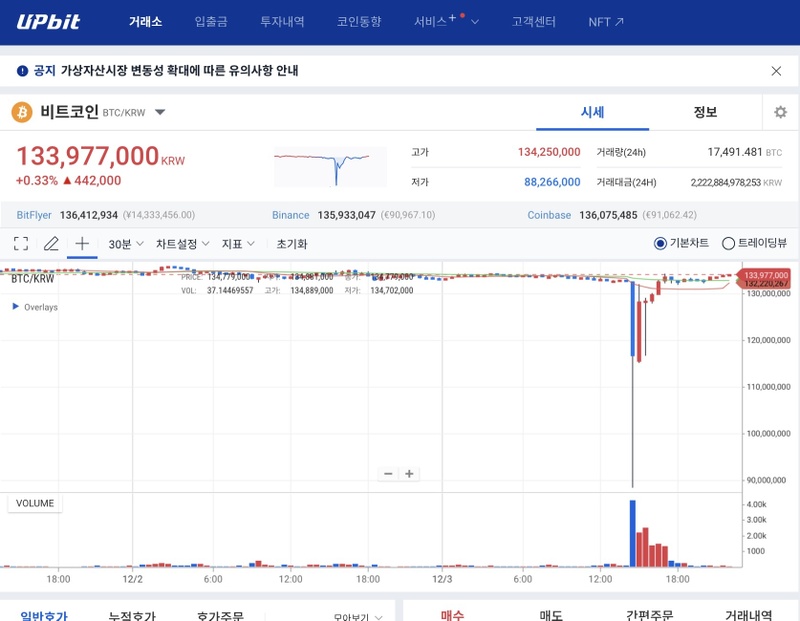This screenshot has width=800, height=621.
Task: Open the 30분 interval dropdown
Action: tap(126, 244)
